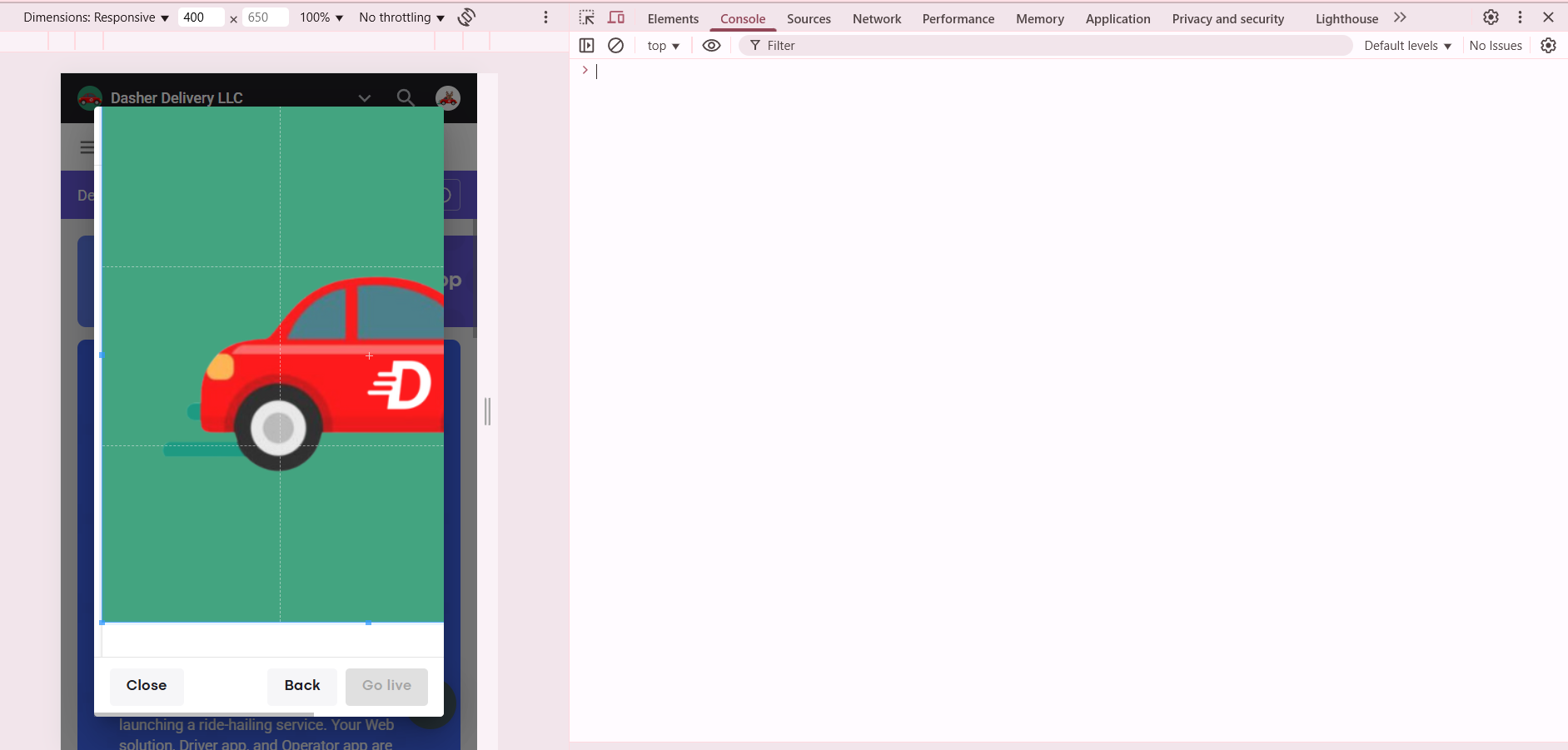Click the console Filter field
The height and width of the screenshot is (750, 1568).
[x=1045, y=46]
